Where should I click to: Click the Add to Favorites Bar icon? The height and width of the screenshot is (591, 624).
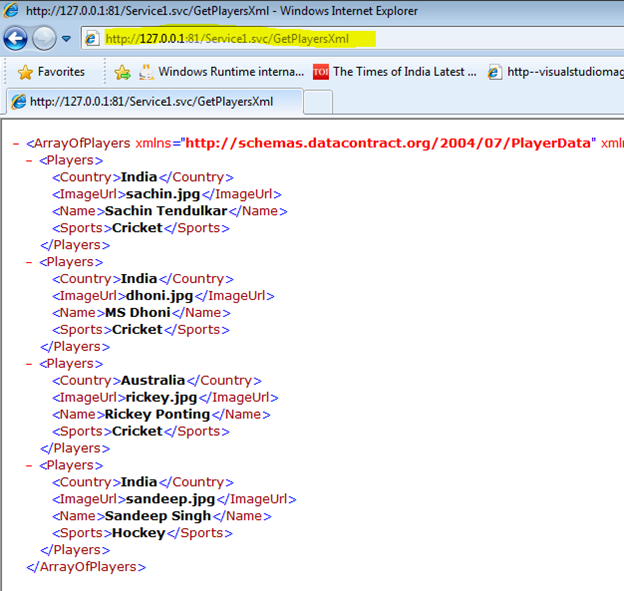click(x=122, y=72)
